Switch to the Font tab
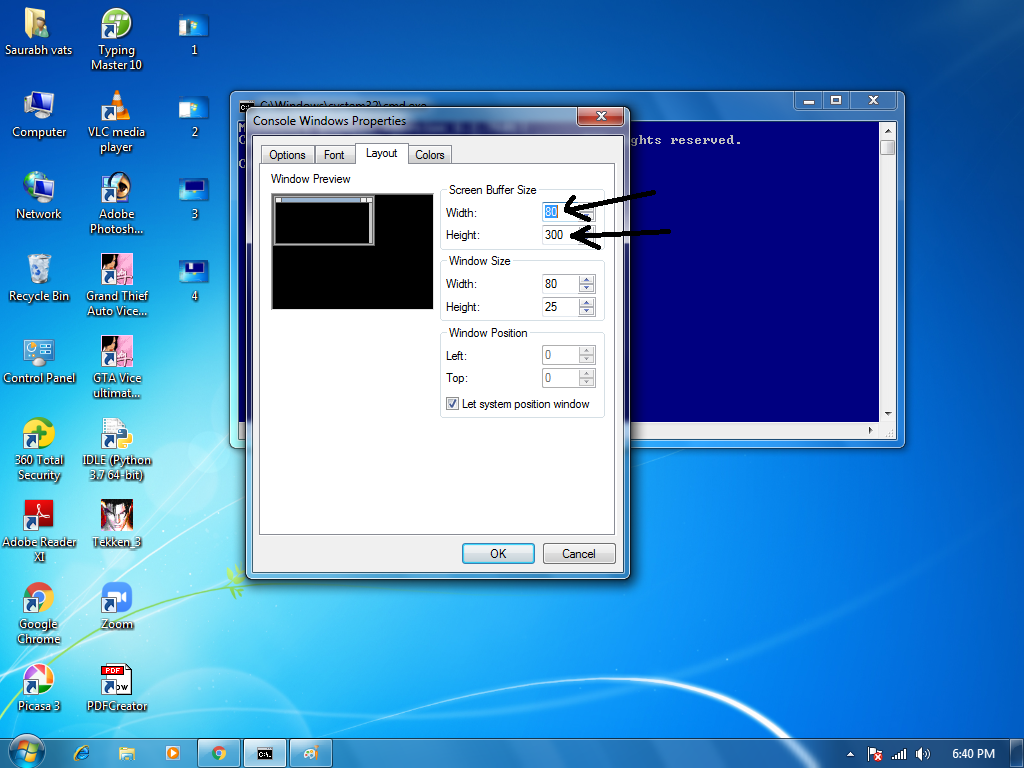Screen dimensions: 1024x768 (335, 155)
